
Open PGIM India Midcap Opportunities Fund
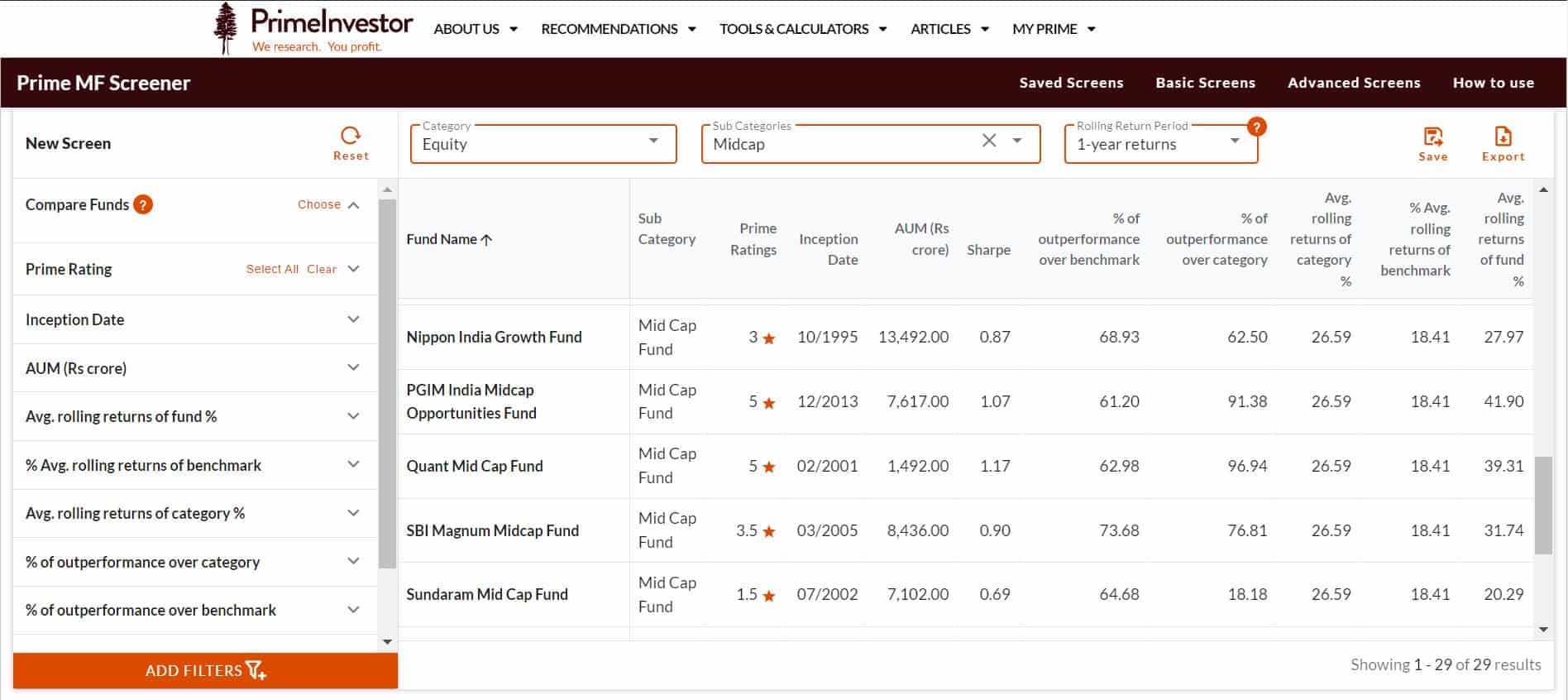(471, 401)
